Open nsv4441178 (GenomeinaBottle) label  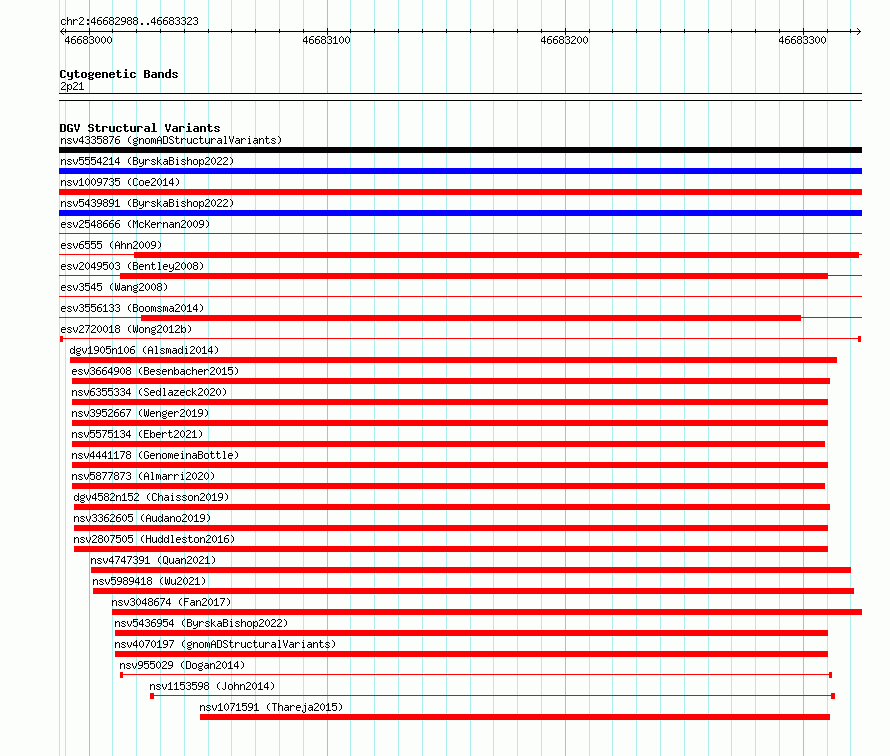pos(155,455)
